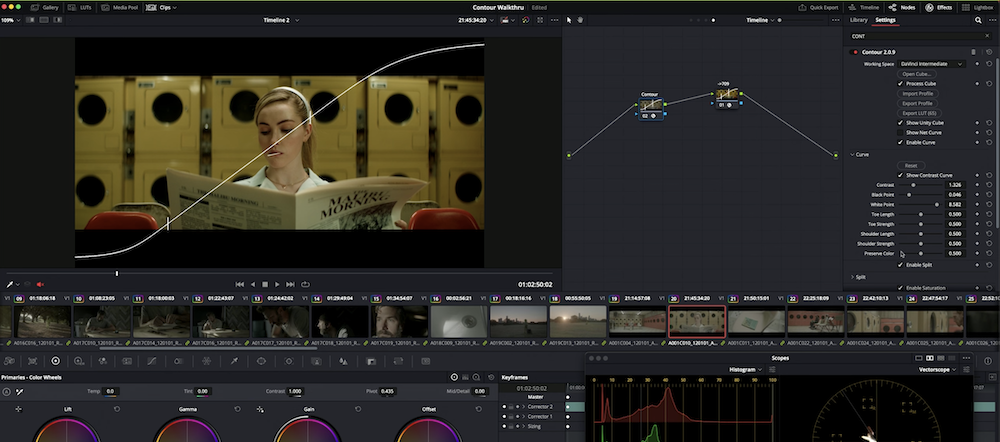Open the Camera Raw palette icon
Viewport: 1000px width, 442px height.
(x=9, y=361)
